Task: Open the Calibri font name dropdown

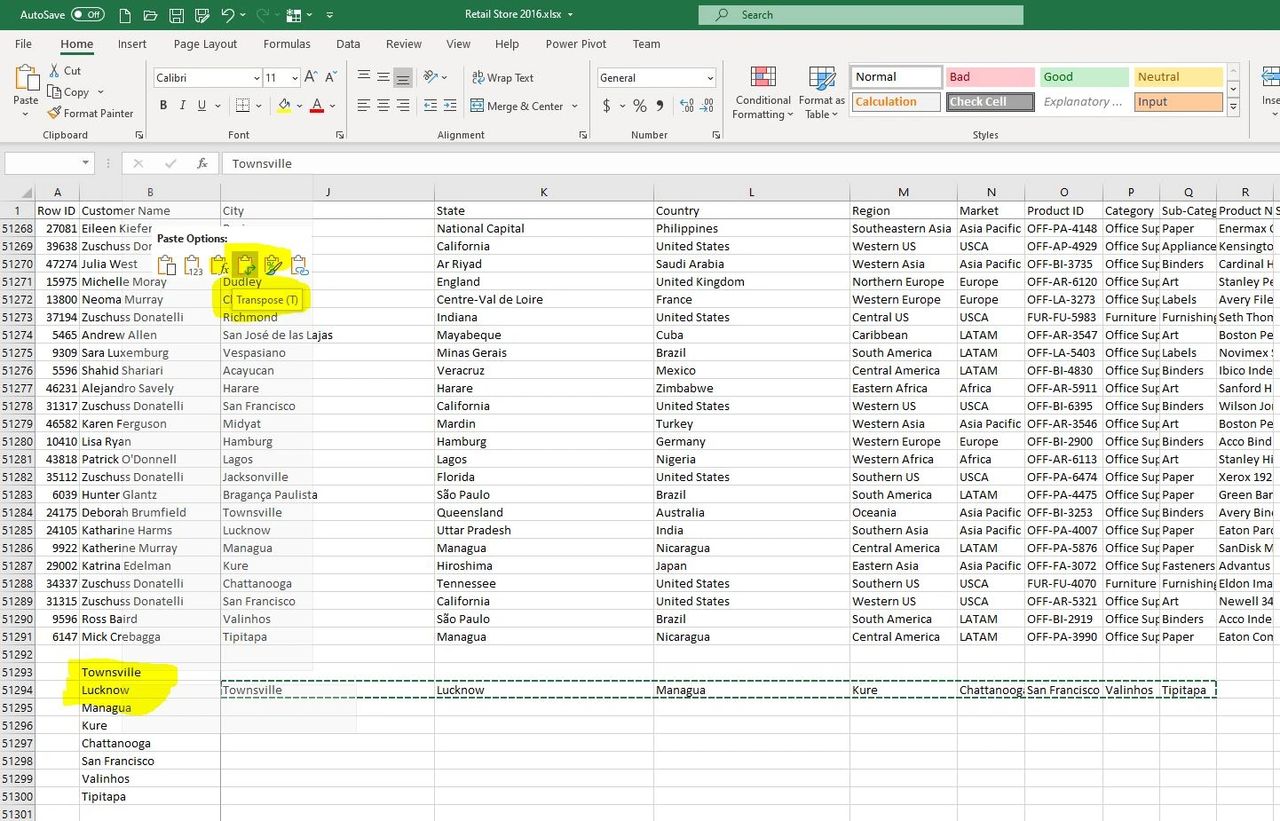Action: (256, 78)
